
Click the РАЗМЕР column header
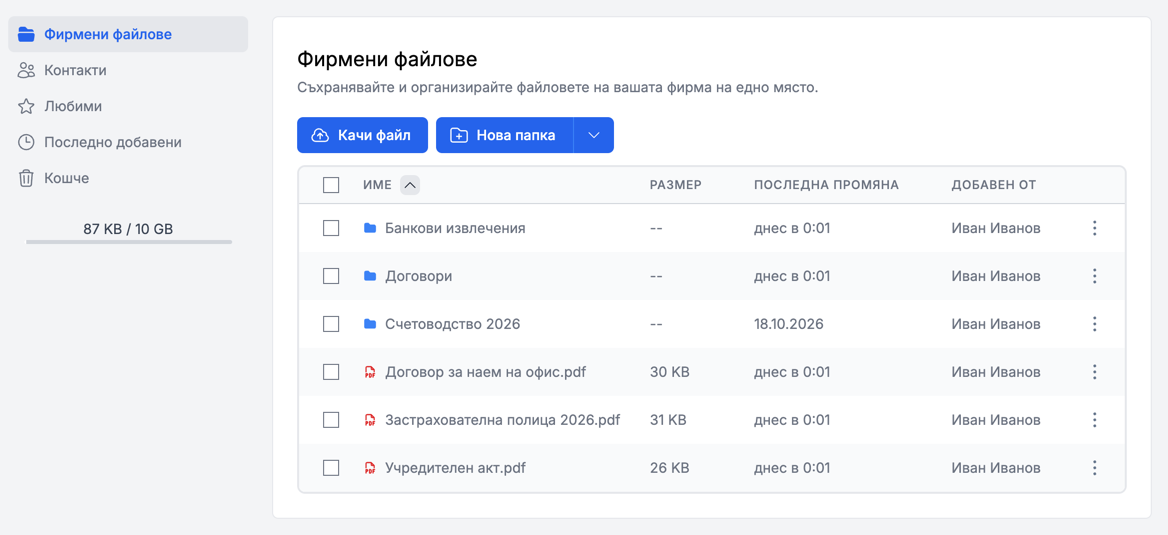(676, 185)
